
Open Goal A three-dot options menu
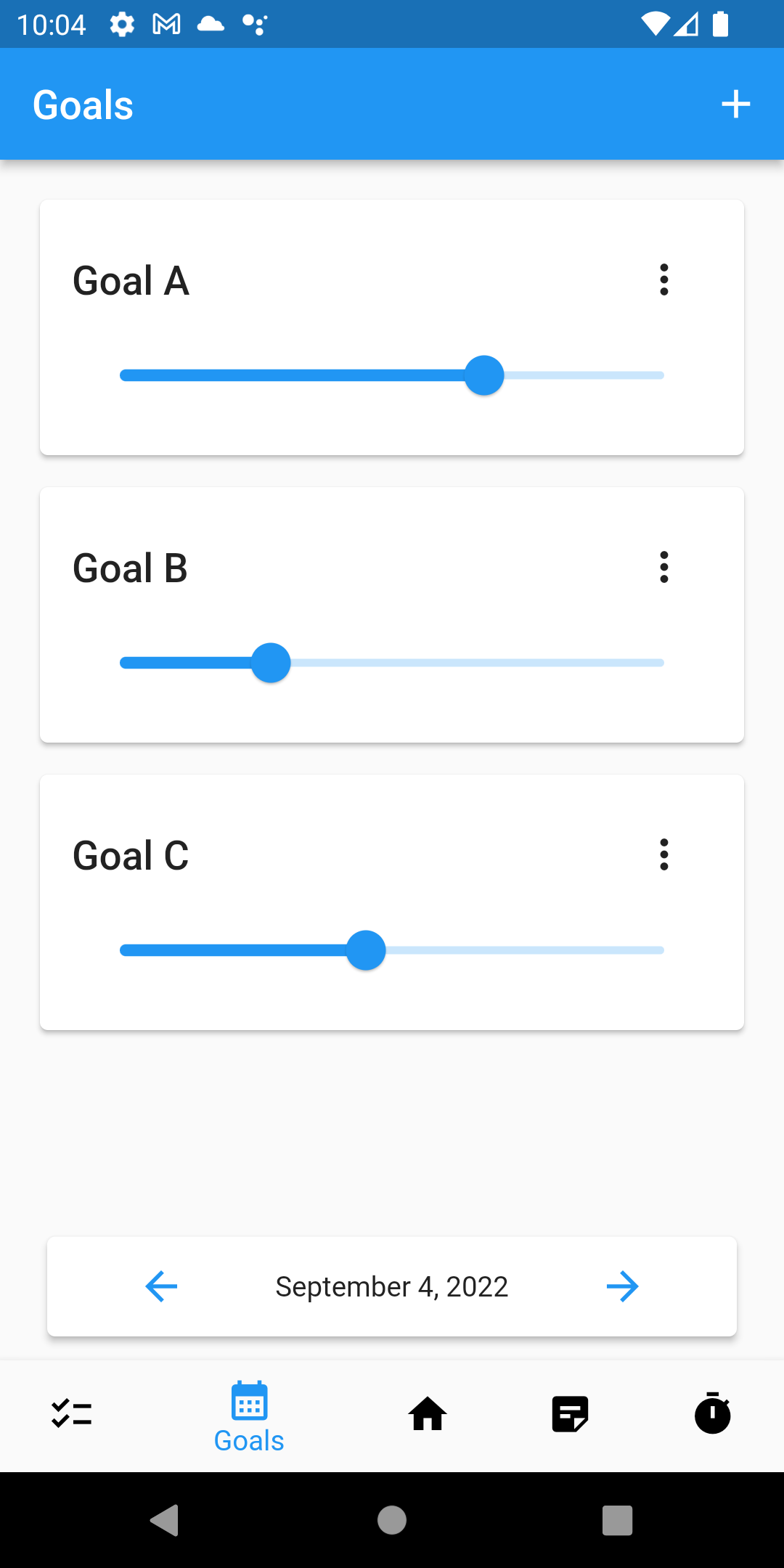(663, 280)
